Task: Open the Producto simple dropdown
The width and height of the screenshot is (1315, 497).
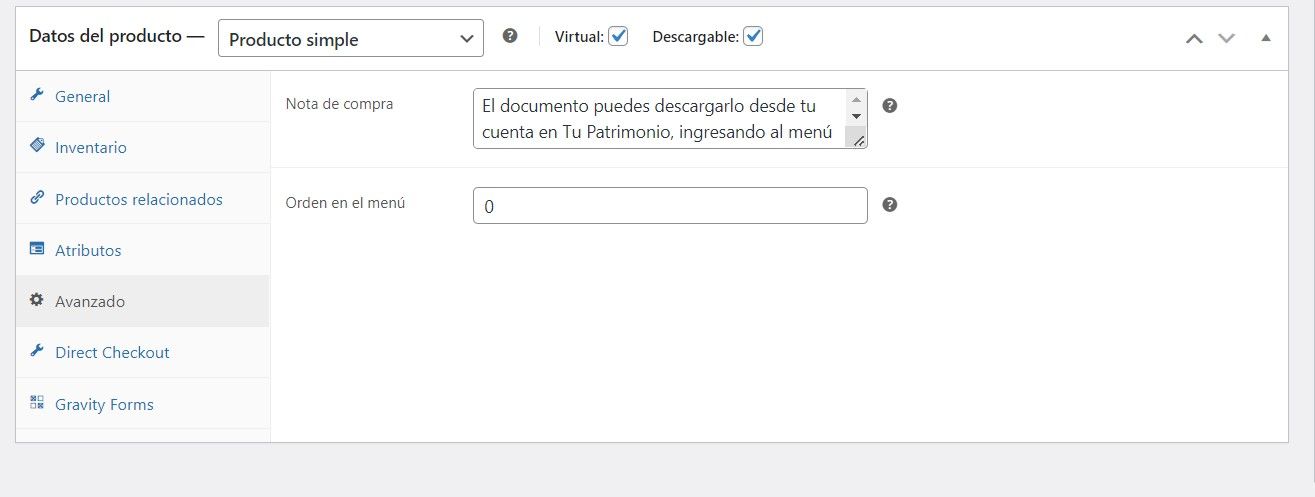Action: pos(351,38)
